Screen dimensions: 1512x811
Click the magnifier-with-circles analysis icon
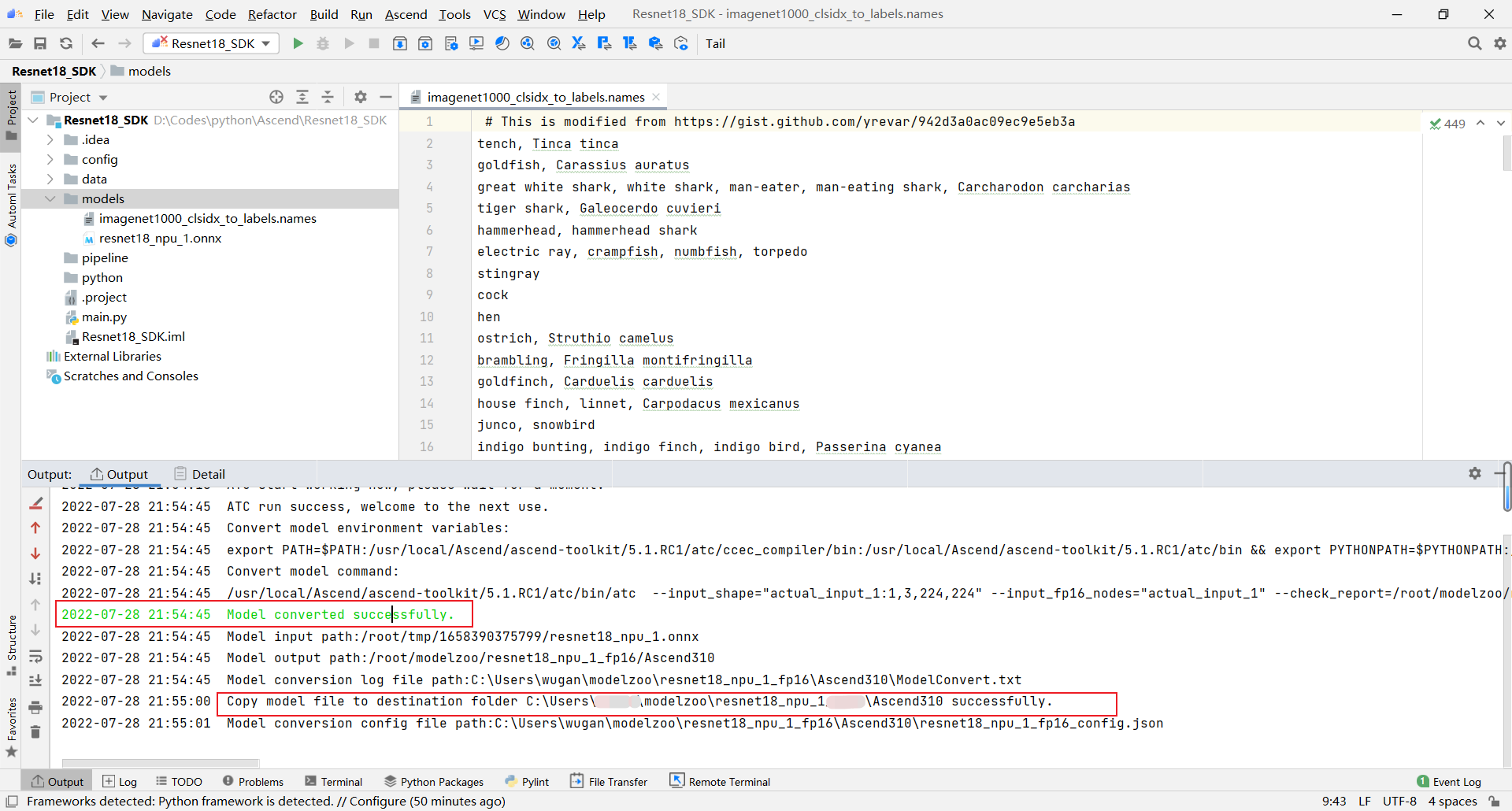(528, 43)
